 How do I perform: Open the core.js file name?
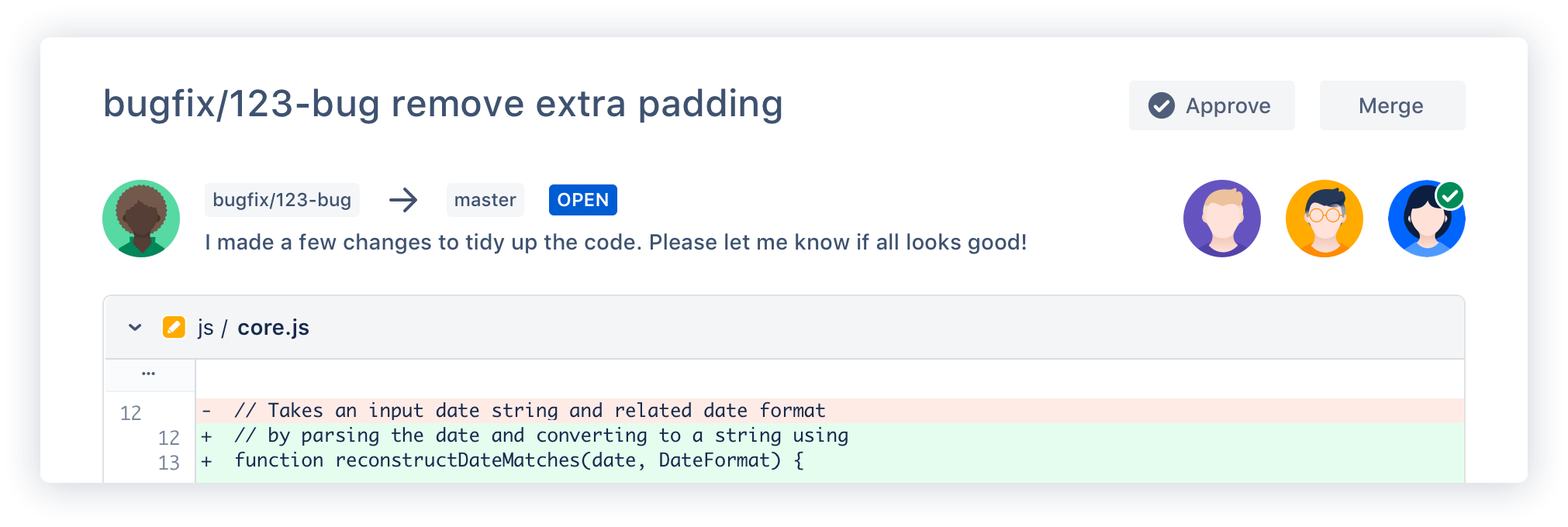[273, 328]
